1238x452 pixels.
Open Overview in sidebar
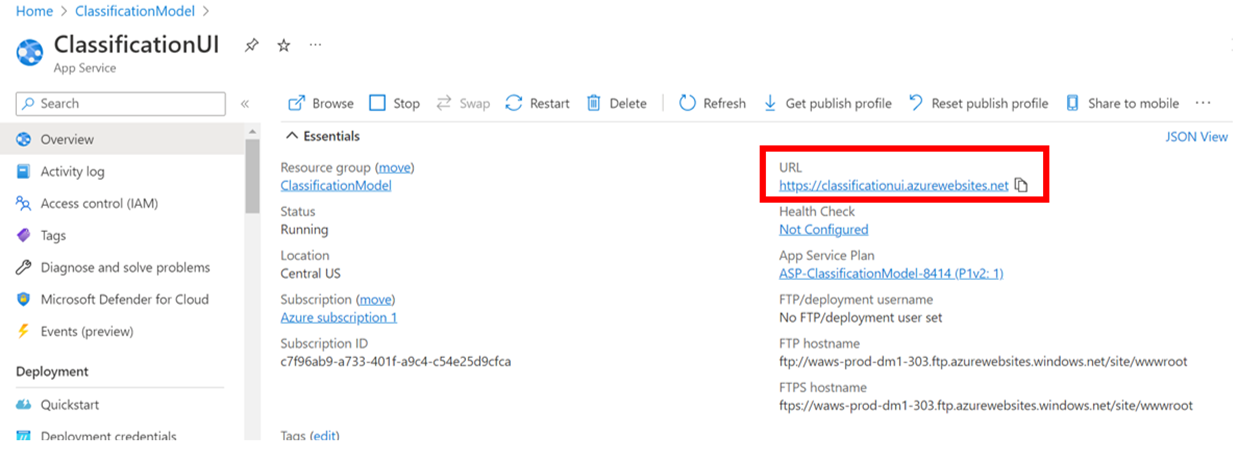(122, 139)
